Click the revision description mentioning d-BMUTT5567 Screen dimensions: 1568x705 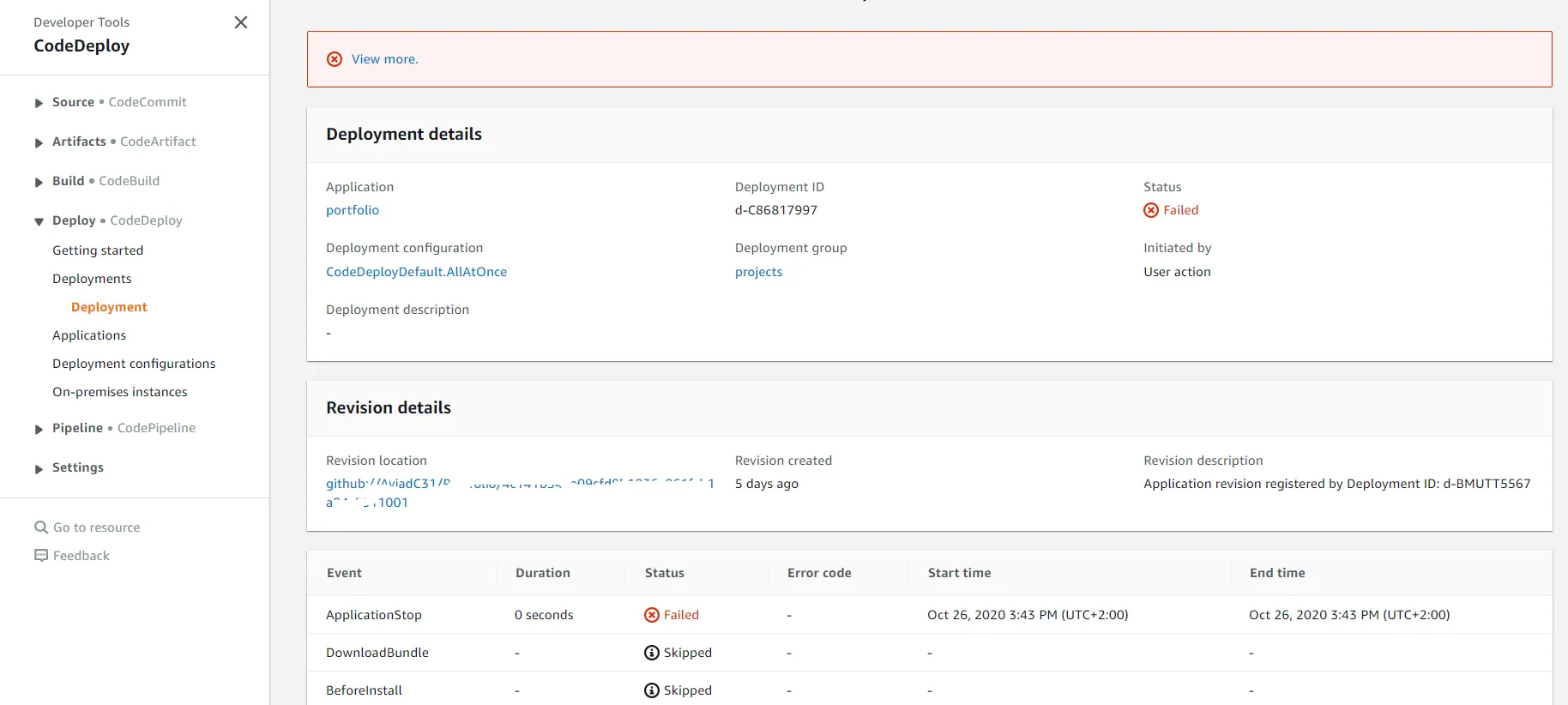tap(1337, 484)
